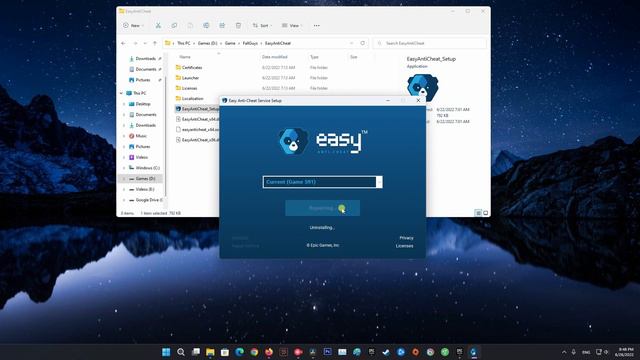Click the Type column header
This screenshot has width=640, height=360.
314,57
